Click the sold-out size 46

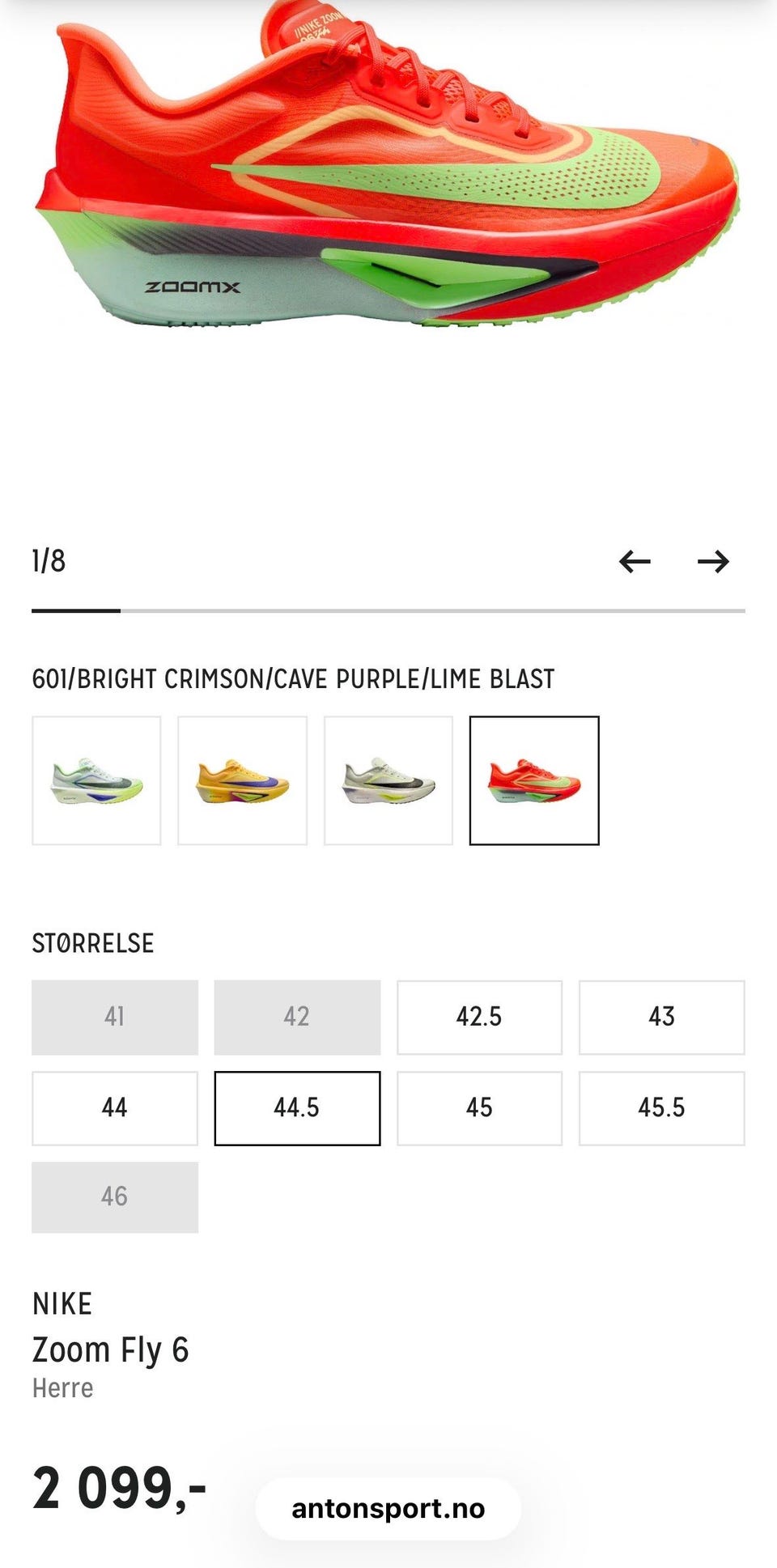click(x=115, y=1197)
